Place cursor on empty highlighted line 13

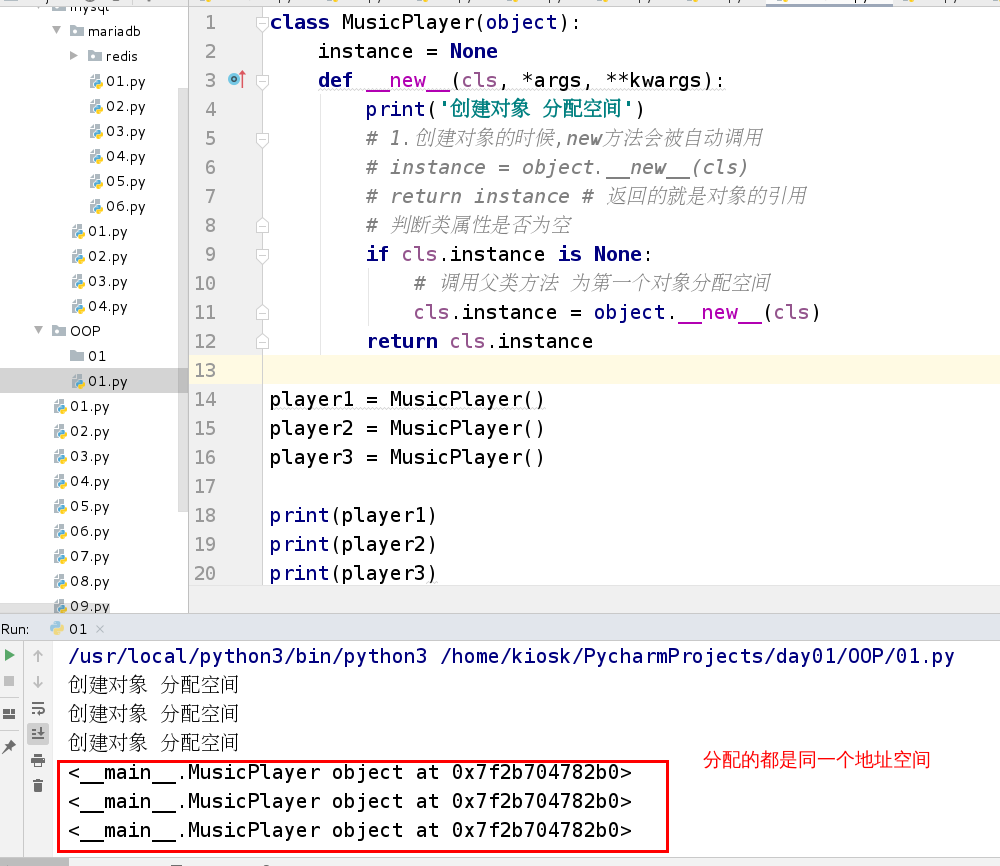pyautogui.click(x=631, y=370)
